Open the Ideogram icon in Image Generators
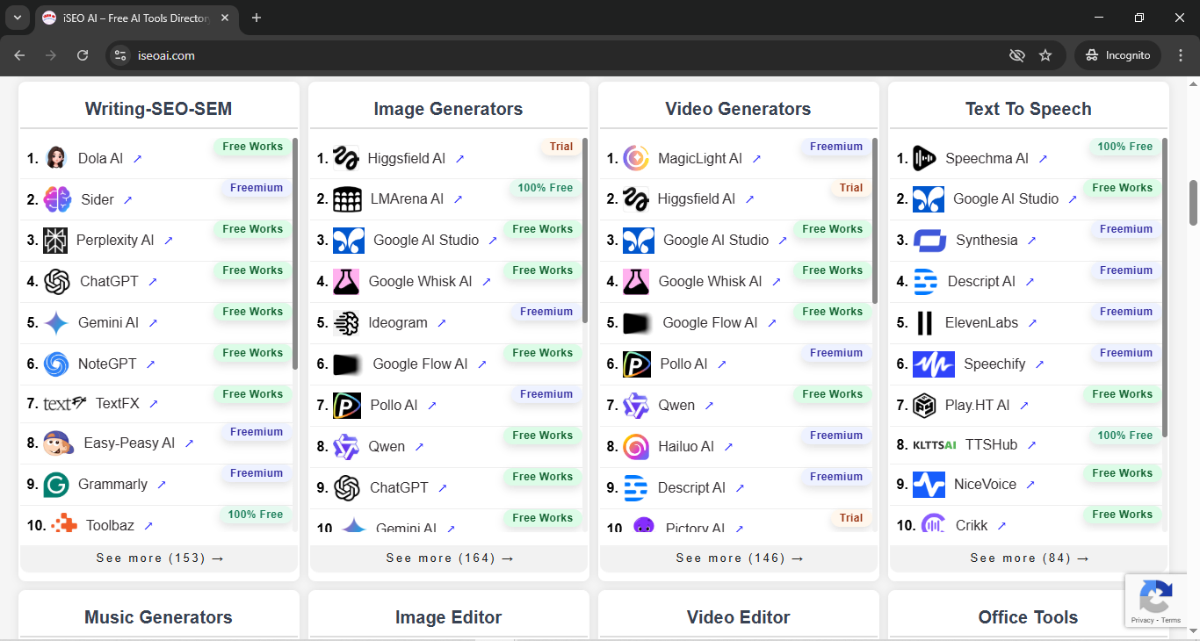This screenshot has height=641, width=1200. (x=345, y=322)
